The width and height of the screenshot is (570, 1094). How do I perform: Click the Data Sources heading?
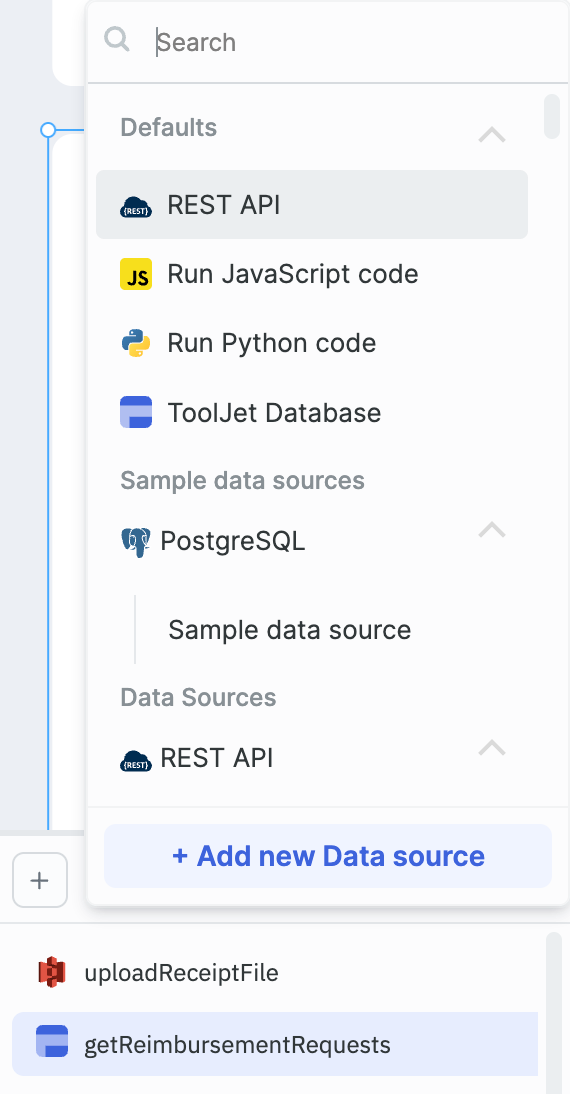tap(198, 697)
